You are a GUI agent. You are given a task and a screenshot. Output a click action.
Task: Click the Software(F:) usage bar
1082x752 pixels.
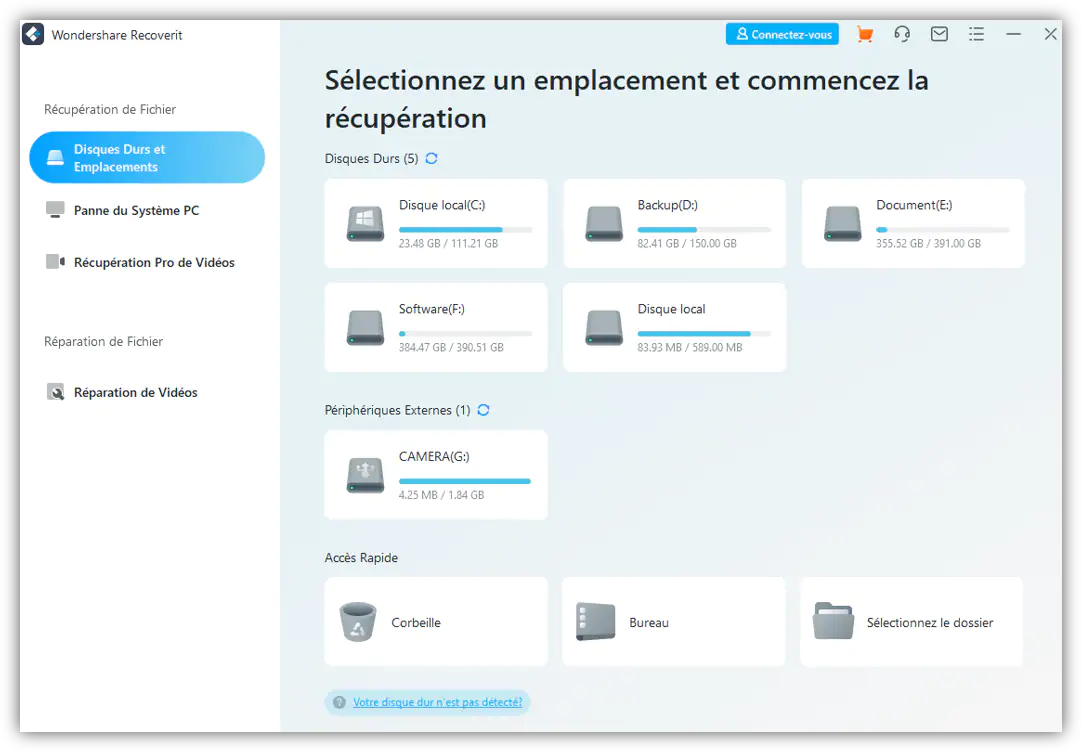coord(465,334)
